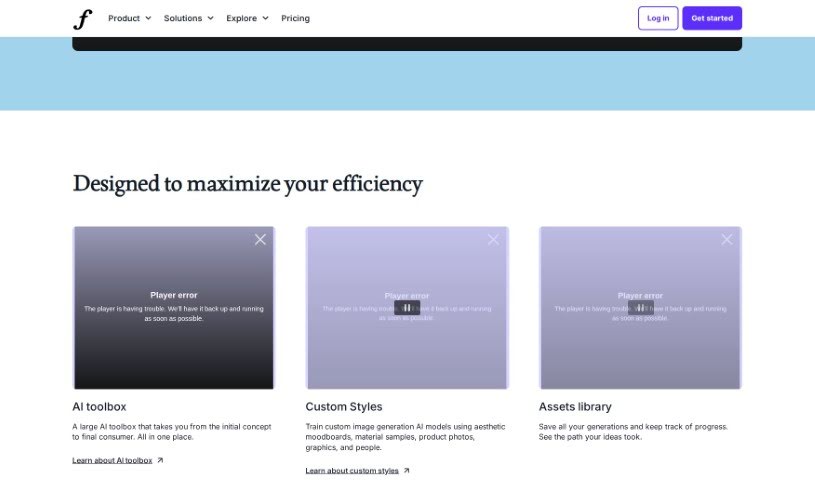Click the Assets library card title
This screenshot has width=815, height=480.
[575, 407]
